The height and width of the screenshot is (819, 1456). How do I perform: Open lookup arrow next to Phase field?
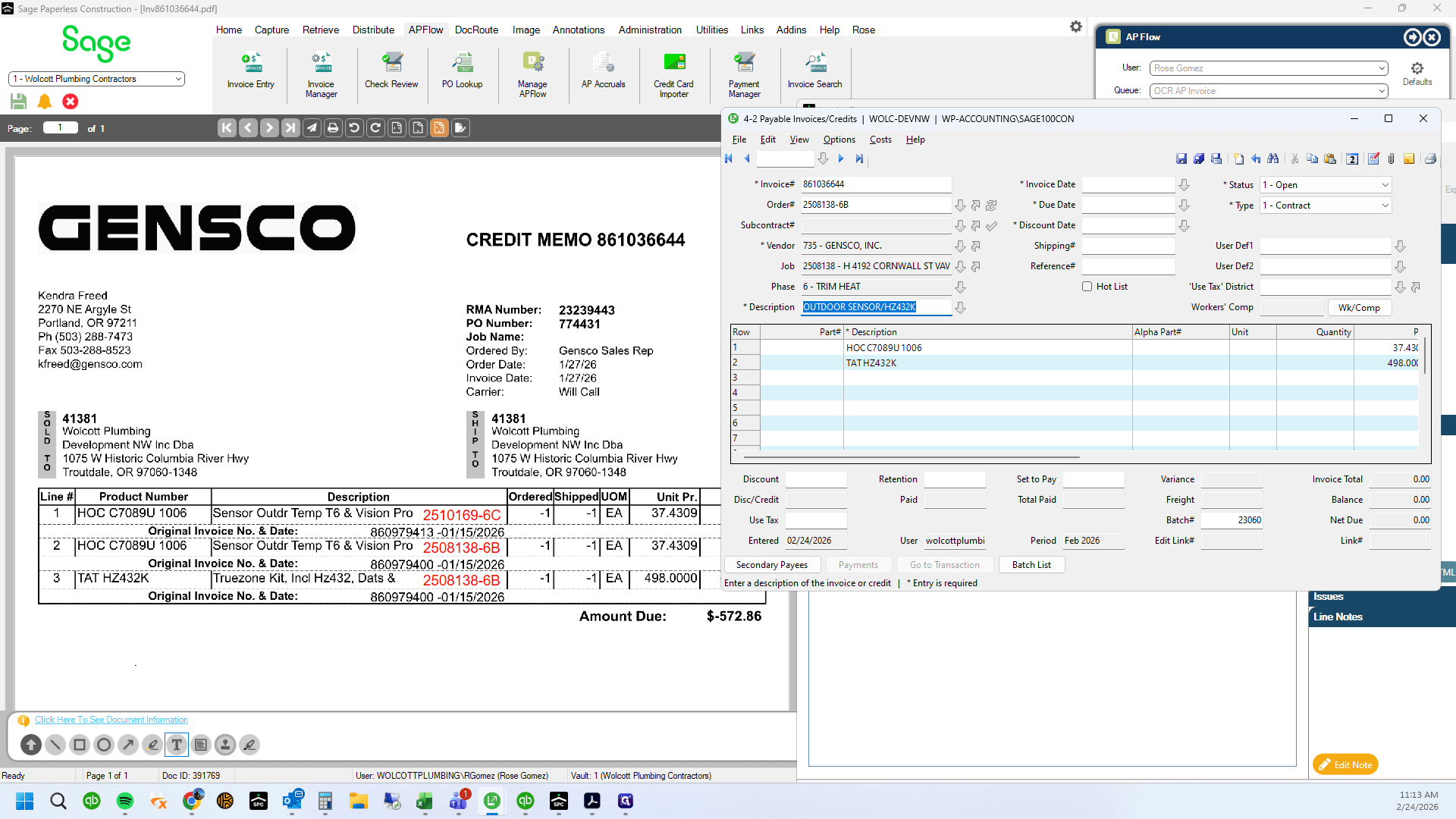coord(960,287)
